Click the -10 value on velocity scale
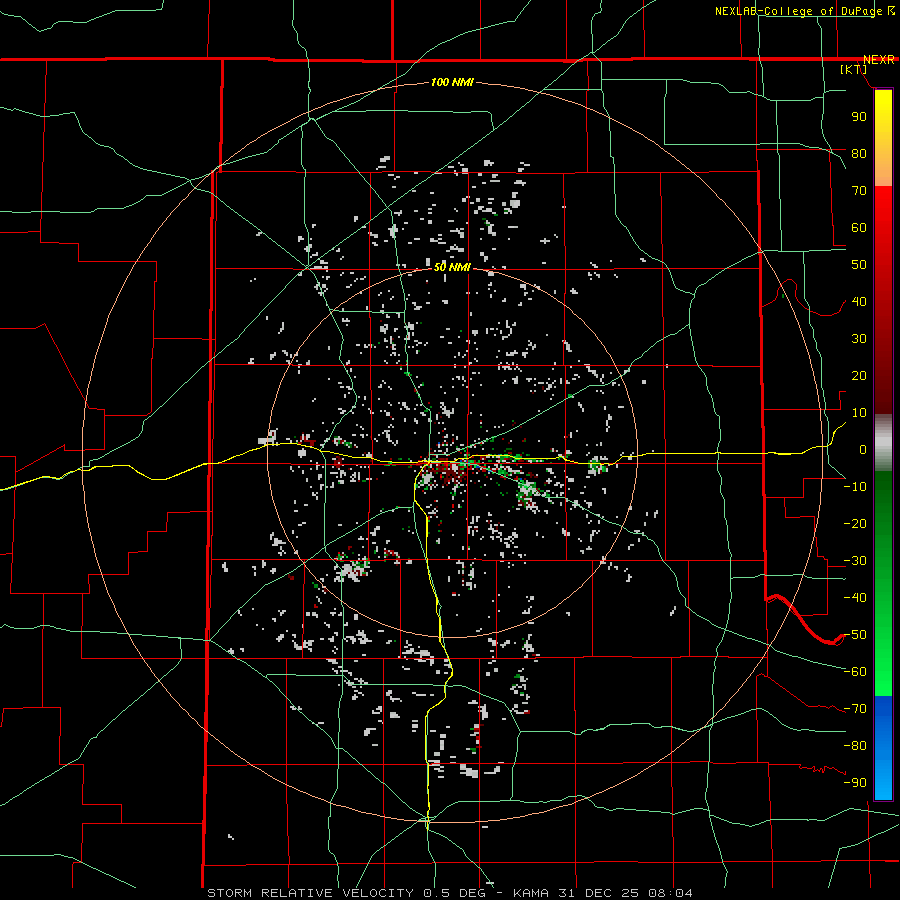Screen dimensions: 900x900 coord(855,487)
